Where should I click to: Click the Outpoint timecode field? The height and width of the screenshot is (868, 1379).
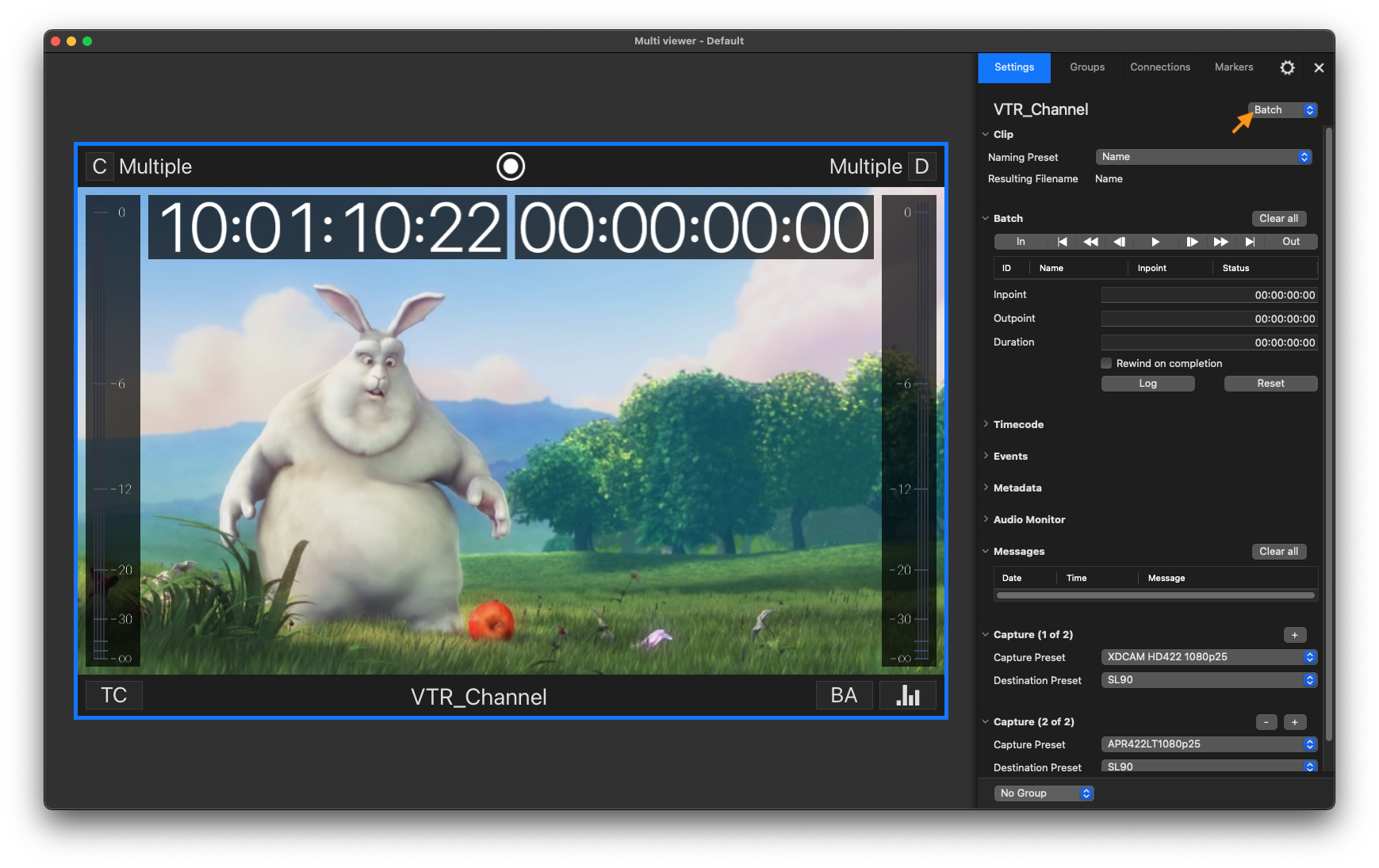(1209, 319)
